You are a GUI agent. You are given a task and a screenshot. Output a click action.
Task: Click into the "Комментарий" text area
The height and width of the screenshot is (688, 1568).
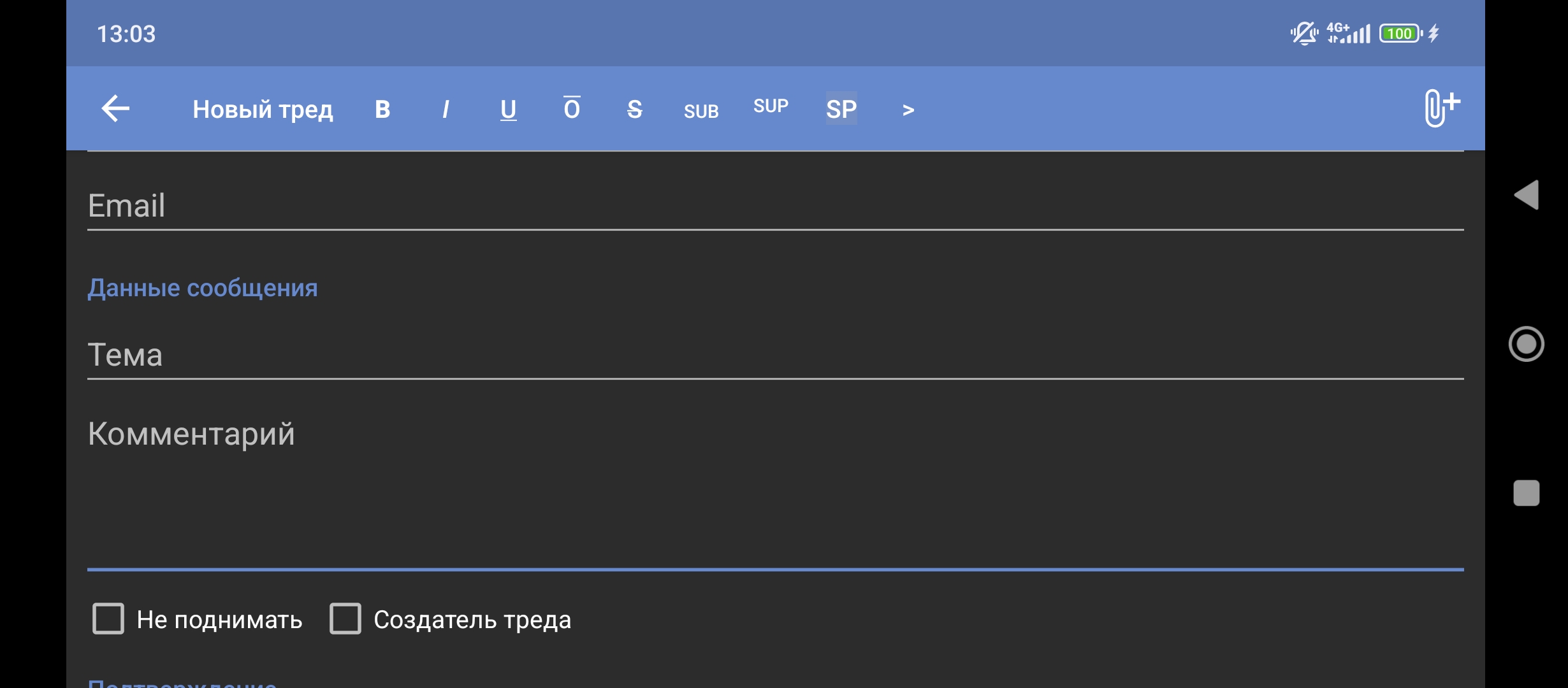click(775, 484)
